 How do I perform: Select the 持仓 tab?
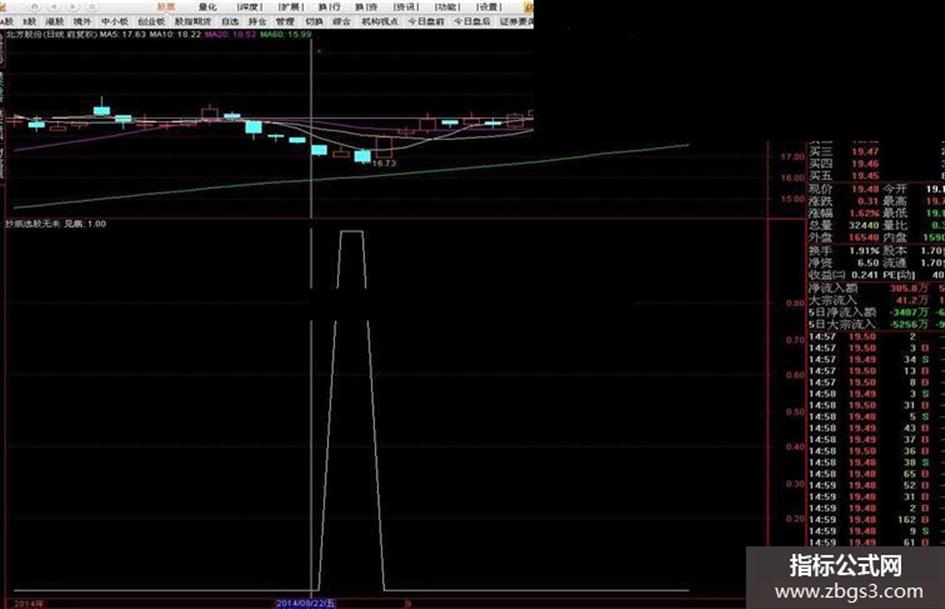click(257, 21)
